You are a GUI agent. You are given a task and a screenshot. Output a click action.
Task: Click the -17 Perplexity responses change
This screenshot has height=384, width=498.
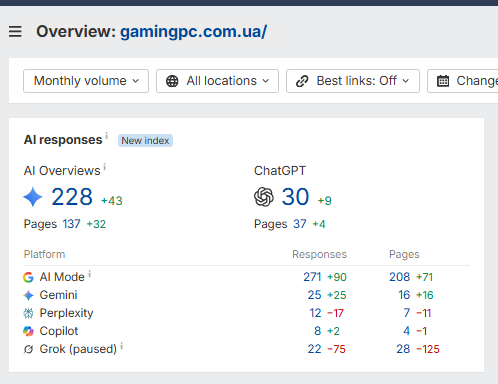click(335, 313)
